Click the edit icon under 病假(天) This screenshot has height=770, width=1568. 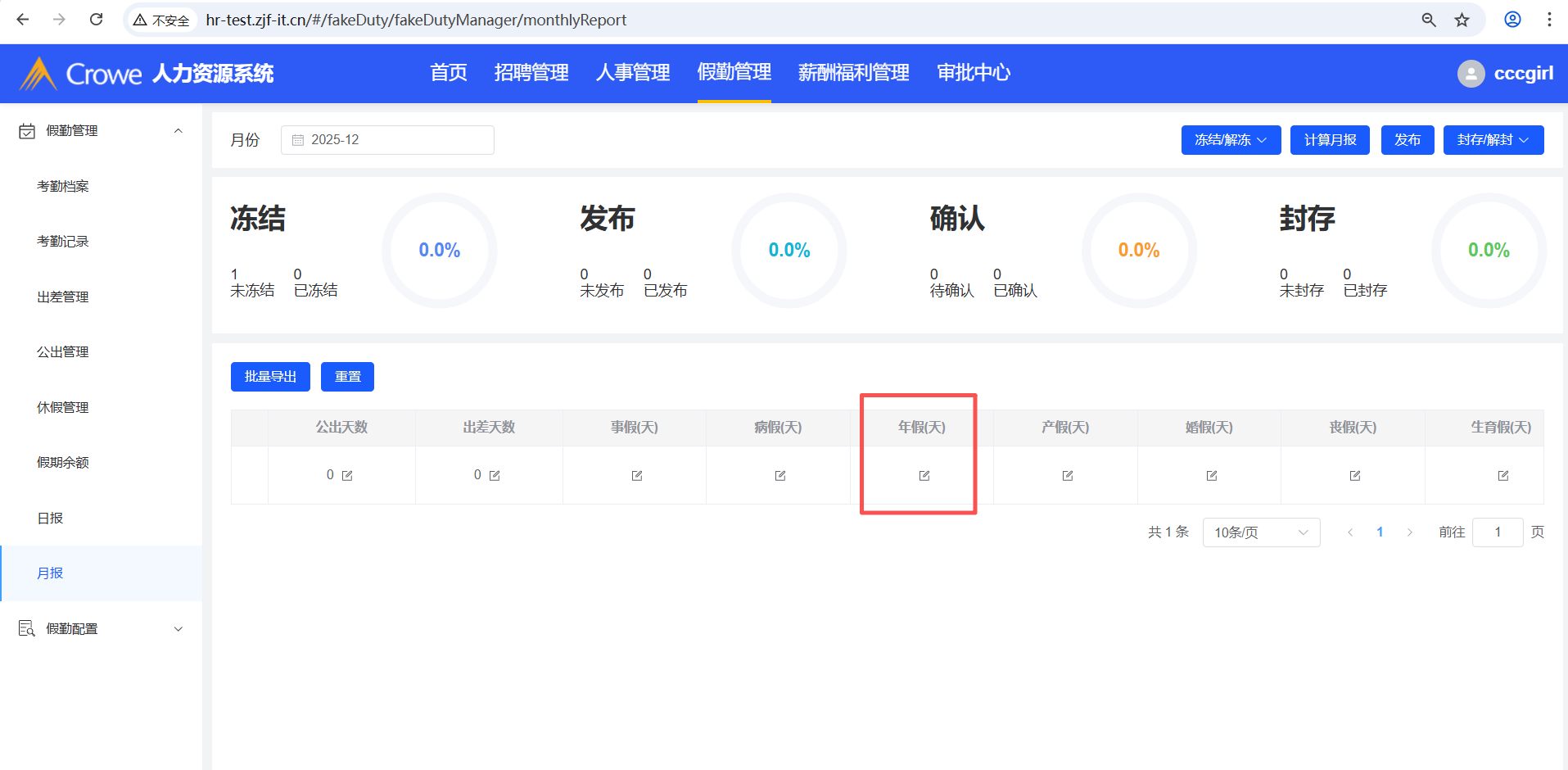click(780, 475)
